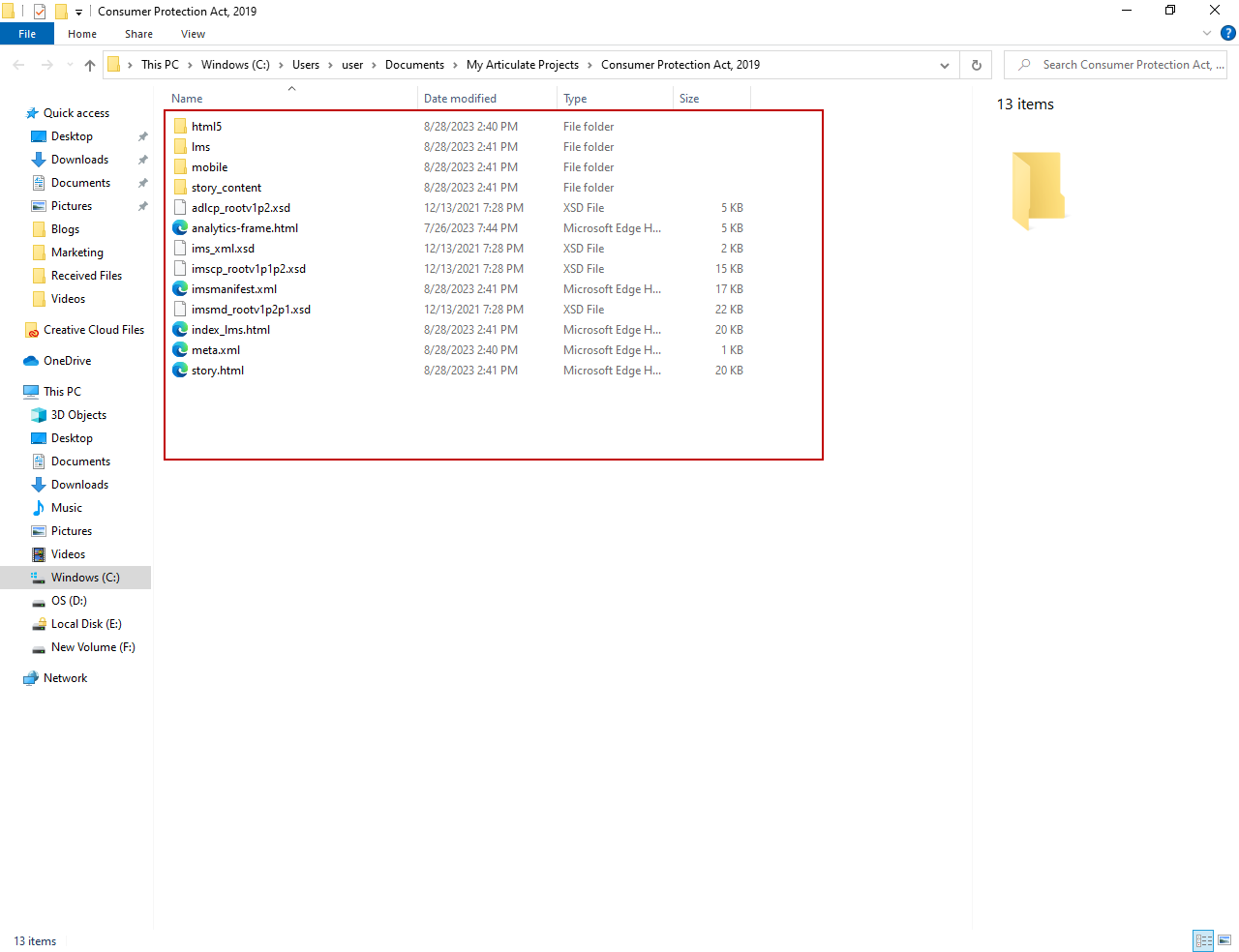
Task: Click the Edge icon of story.html
Action: pos(180,371)
